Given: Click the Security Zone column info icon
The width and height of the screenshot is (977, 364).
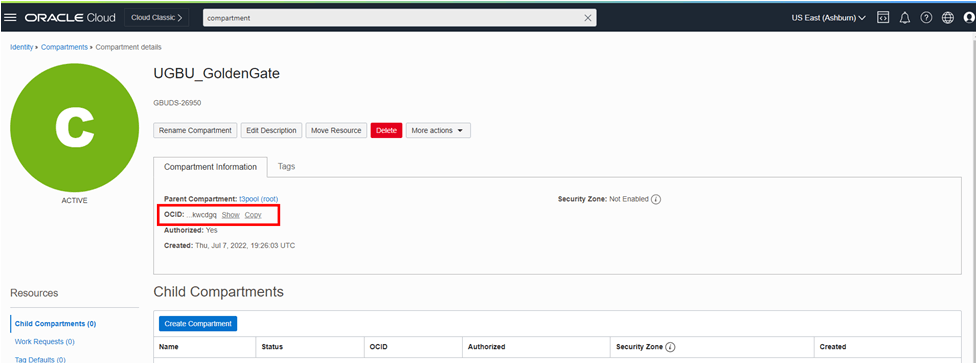Looking at the screenshot, I should click(x=670, y=347).
